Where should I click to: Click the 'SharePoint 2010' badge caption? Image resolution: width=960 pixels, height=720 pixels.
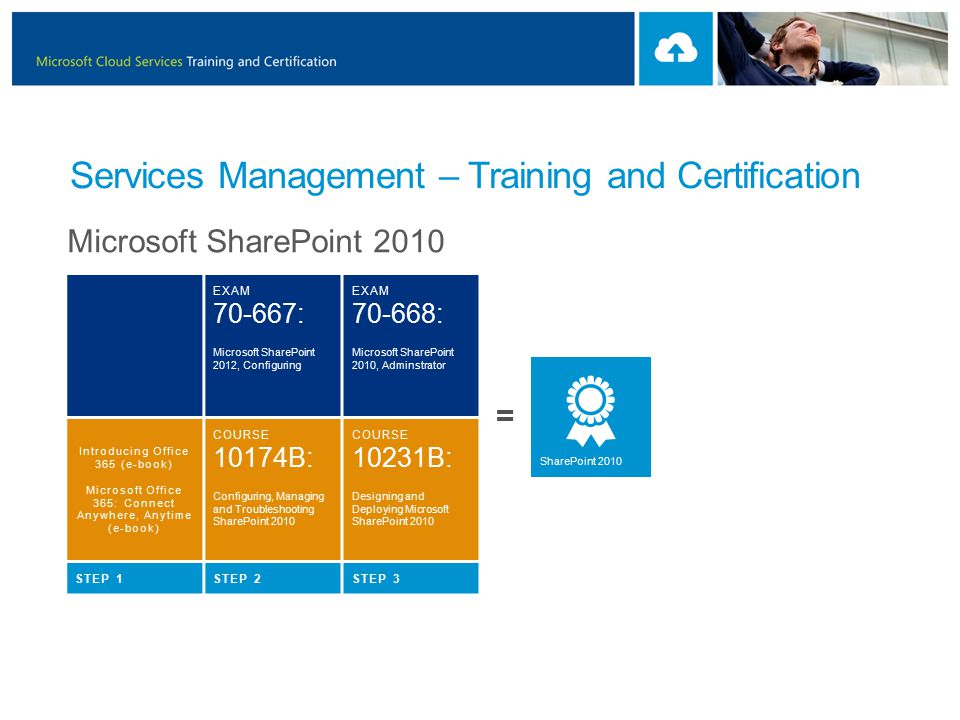tap(580, 461)
